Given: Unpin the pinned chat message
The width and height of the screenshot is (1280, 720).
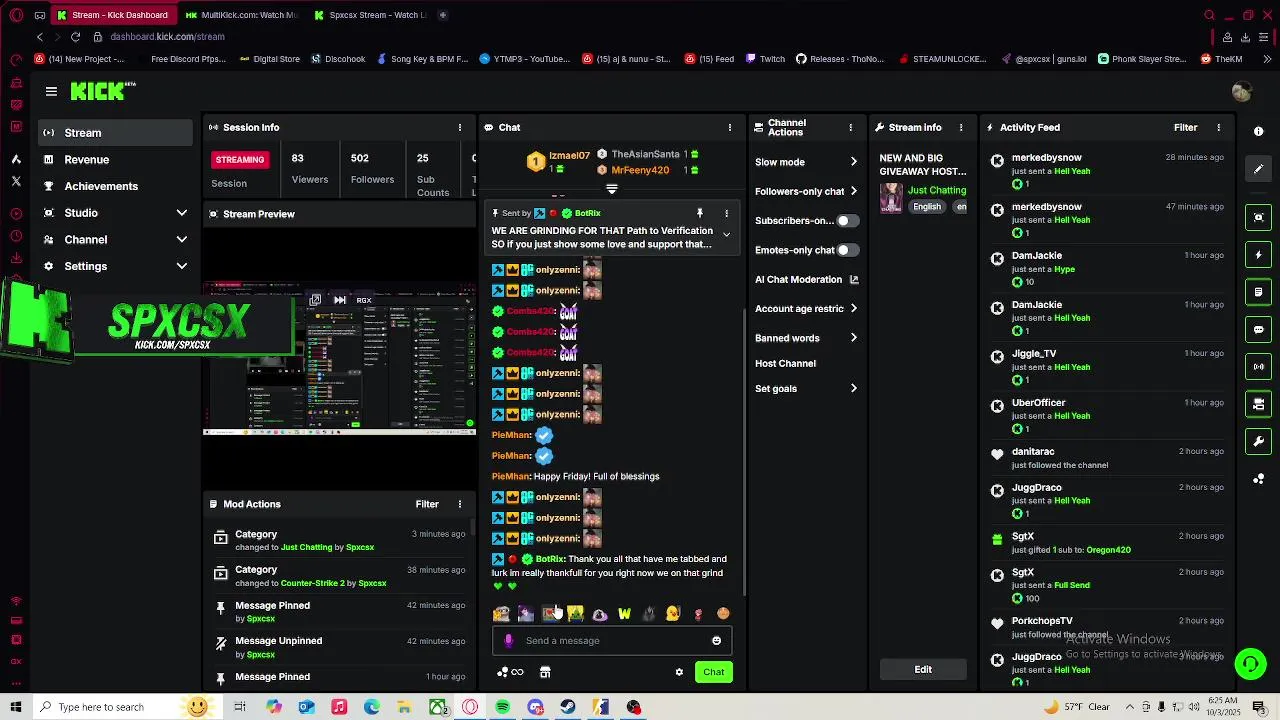Looking at the screenshot, I should (x=700, y=213).
